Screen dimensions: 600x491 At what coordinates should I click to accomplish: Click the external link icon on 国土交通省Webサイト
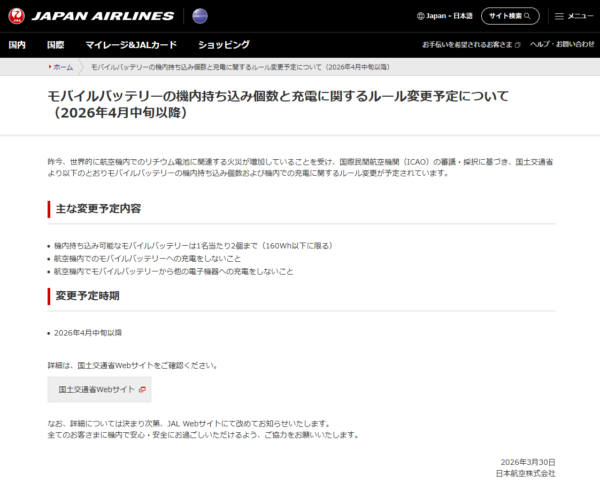(x=143, y=389)
